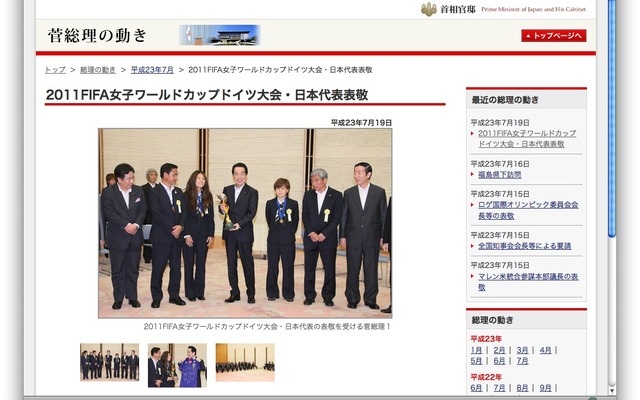Click the red arrow bullet beside 福島県下訪問
The height and width of the screenshot is (400, 640).
click(x=472, y=175)
